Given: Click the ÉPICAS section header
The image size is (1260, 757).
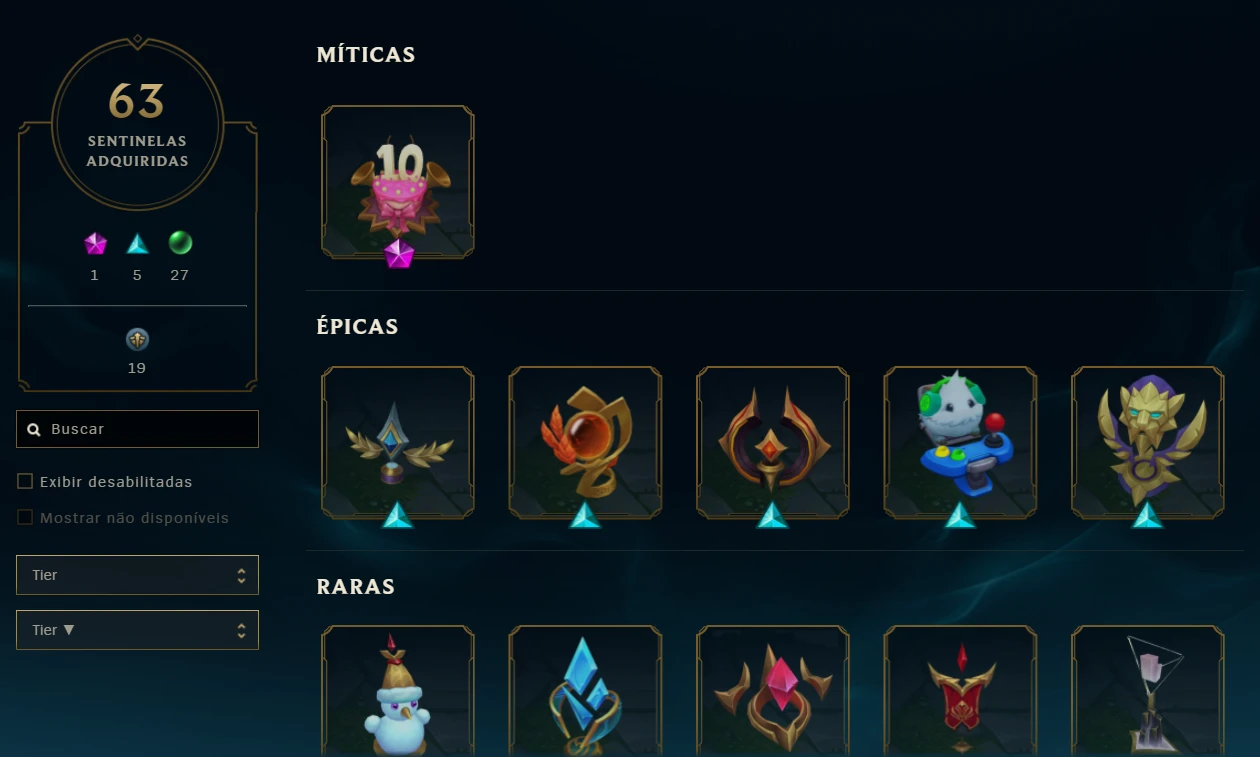Looking at the screenshot, I should (357, 326).
